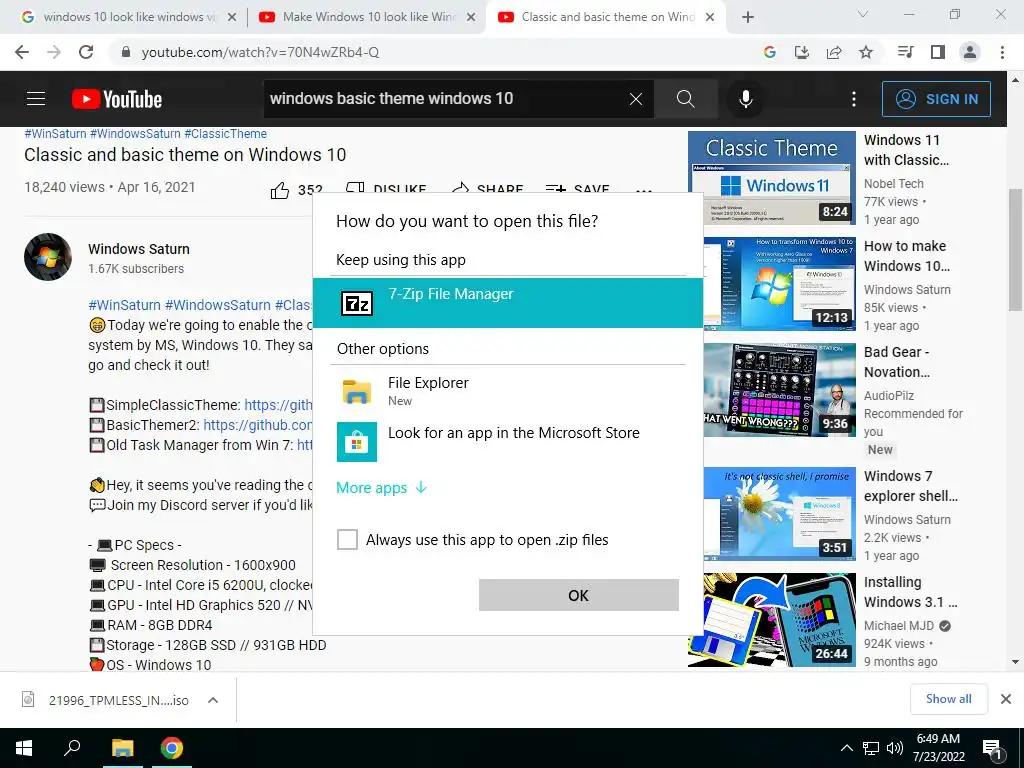The width and height of the screenshot is (1024, 768).
Task: Check Always use this app for .zip files
Action: click(347, 540)
